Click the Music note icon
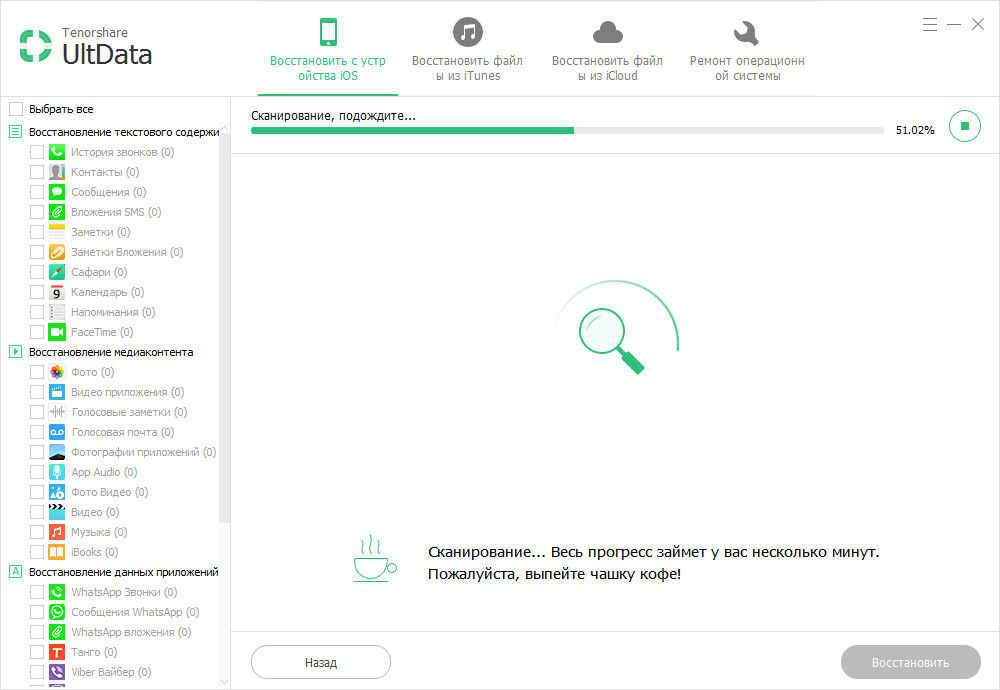Image resolution: width=1000 pixels, height=690 pixels. [57, 532]
